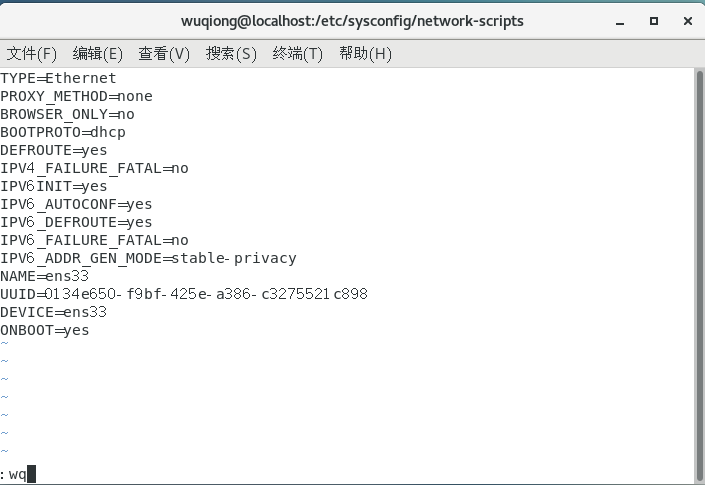Open the 编辑(E) menu
The height and width of the screenshot is (485, 705).
pyautogui.click(x=98, y=53)
